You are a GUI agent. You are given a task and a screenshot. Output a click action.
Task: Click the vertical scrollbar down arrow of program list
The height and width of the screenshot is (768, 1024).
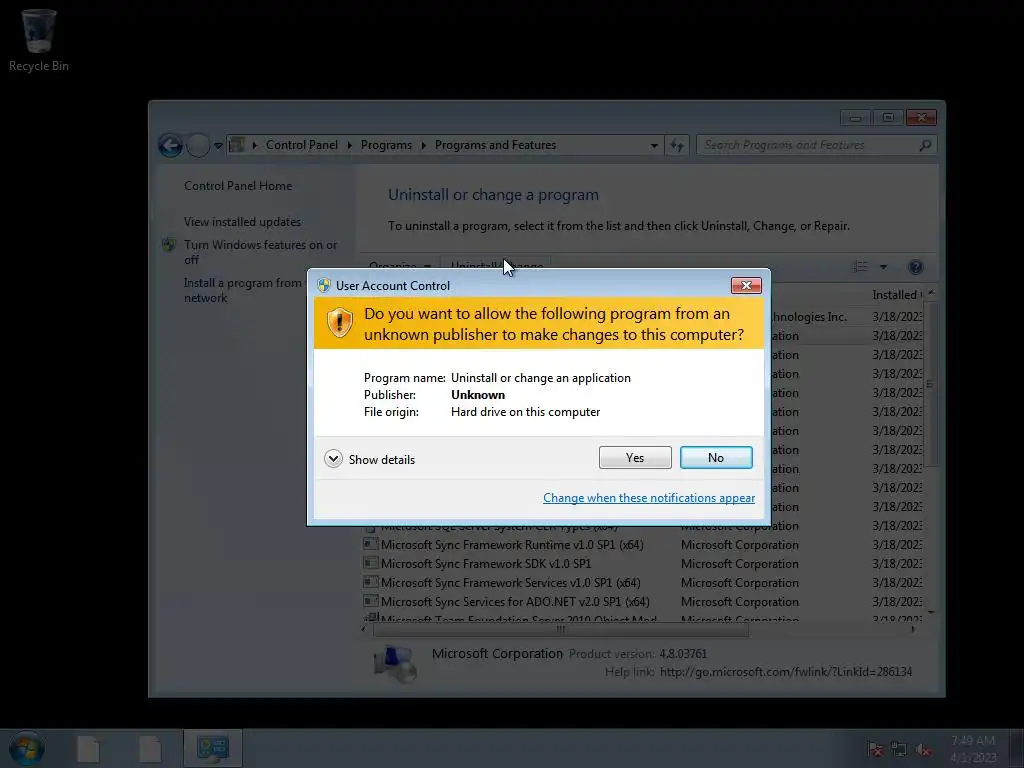tap(931, 613)
